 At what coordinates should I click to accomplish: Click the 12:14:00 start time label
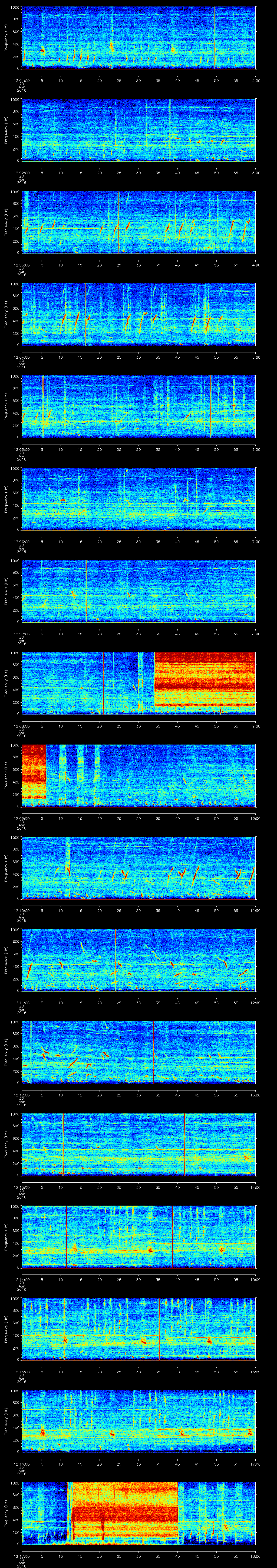pos(21,1279)
